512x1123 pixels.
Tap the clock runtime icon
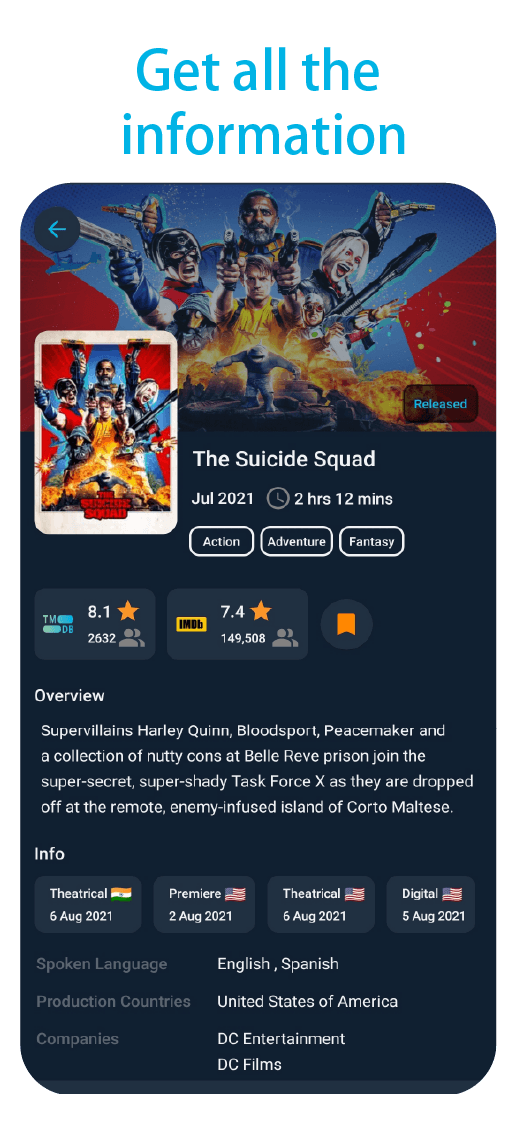point(278,498)
